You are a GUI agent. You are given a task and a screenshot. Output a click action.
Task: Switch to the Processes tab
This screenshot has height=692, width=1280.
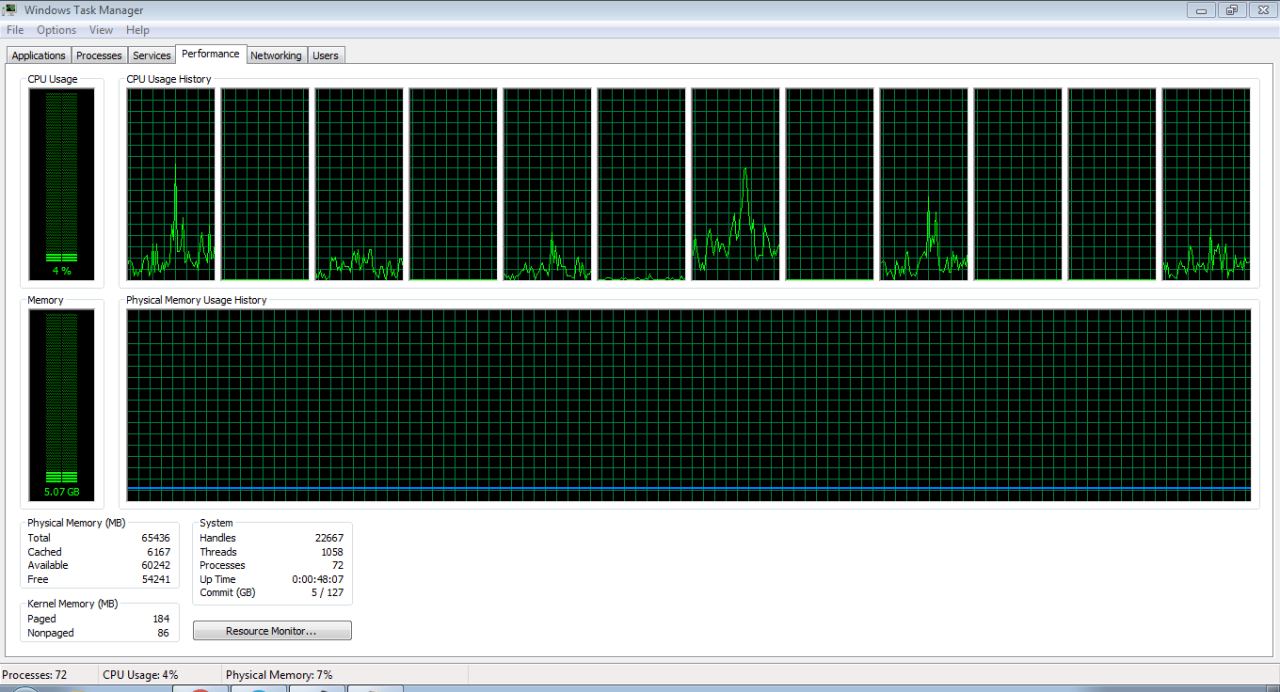99,56
